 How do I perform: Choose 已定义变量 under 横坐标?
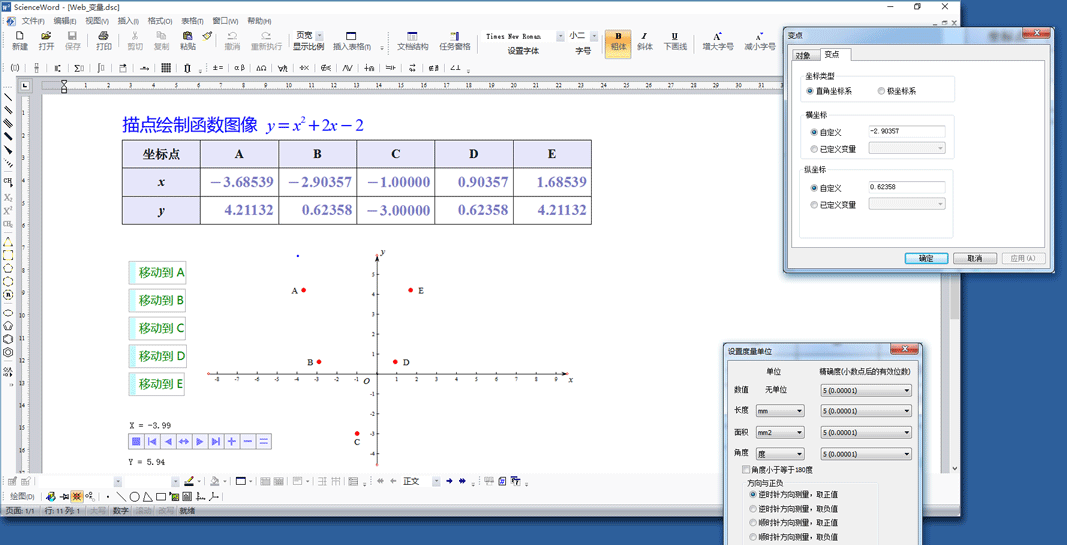[814, 149]
